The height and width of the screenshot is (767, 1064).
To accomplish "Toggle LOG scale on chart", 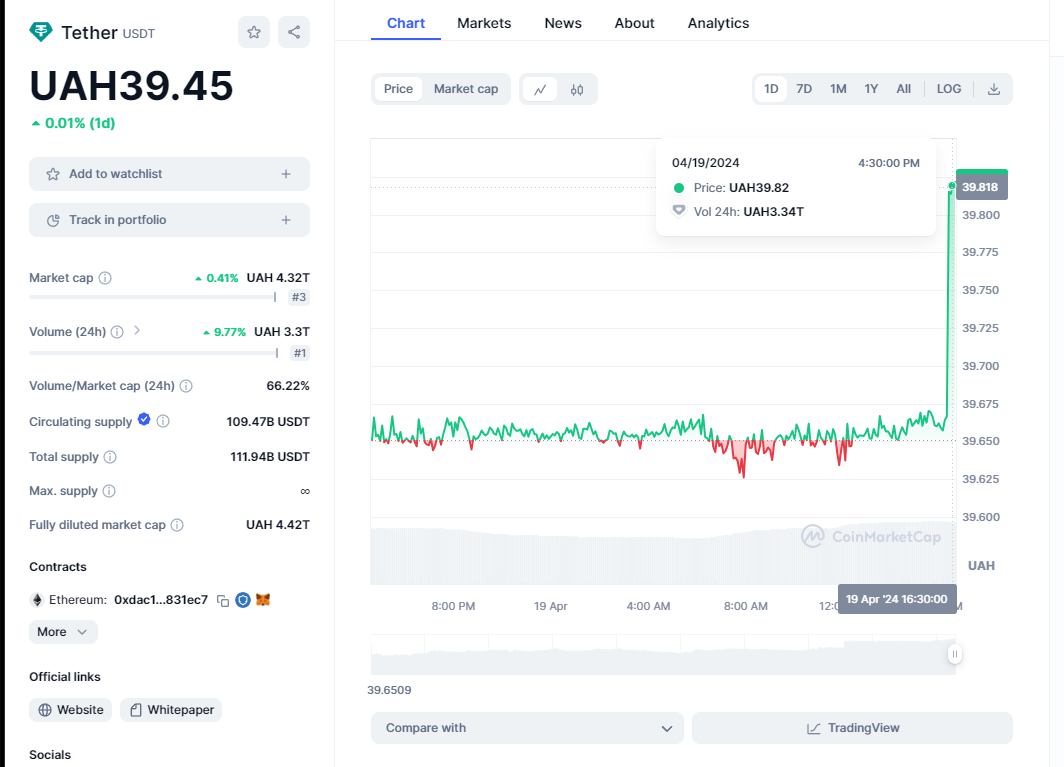I will (949, 89).
